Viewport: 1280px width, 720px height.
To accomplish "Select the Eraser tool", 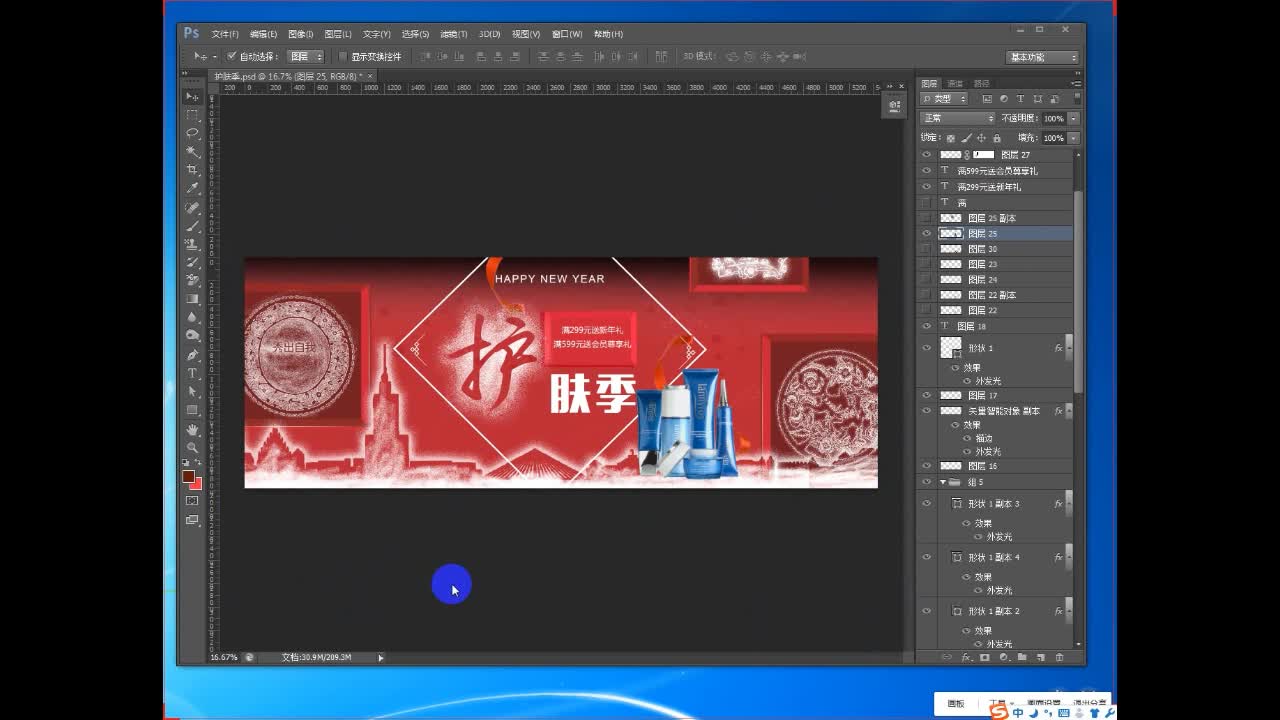I will pos(192,280).
